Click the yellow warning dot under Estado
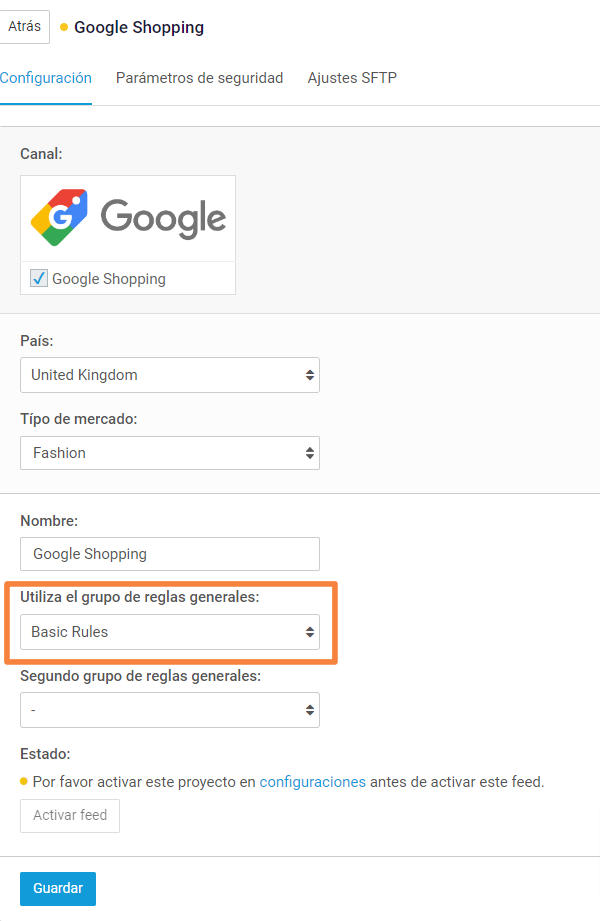Image resolution: width=600 pixels, height=921 pixels. coord(24,781)
